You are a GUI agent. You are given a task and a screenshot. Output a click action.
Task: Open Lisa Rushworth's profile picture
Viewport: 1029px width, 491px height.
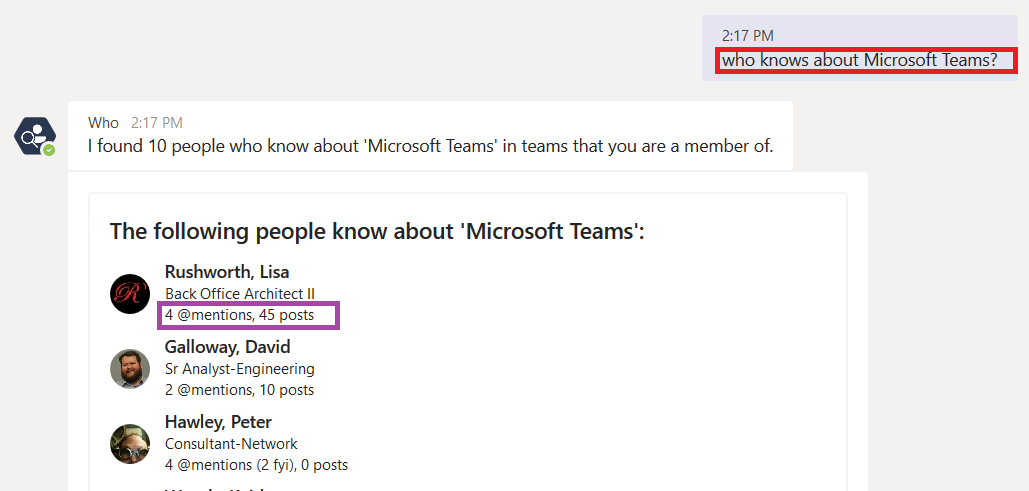[130, 293]
